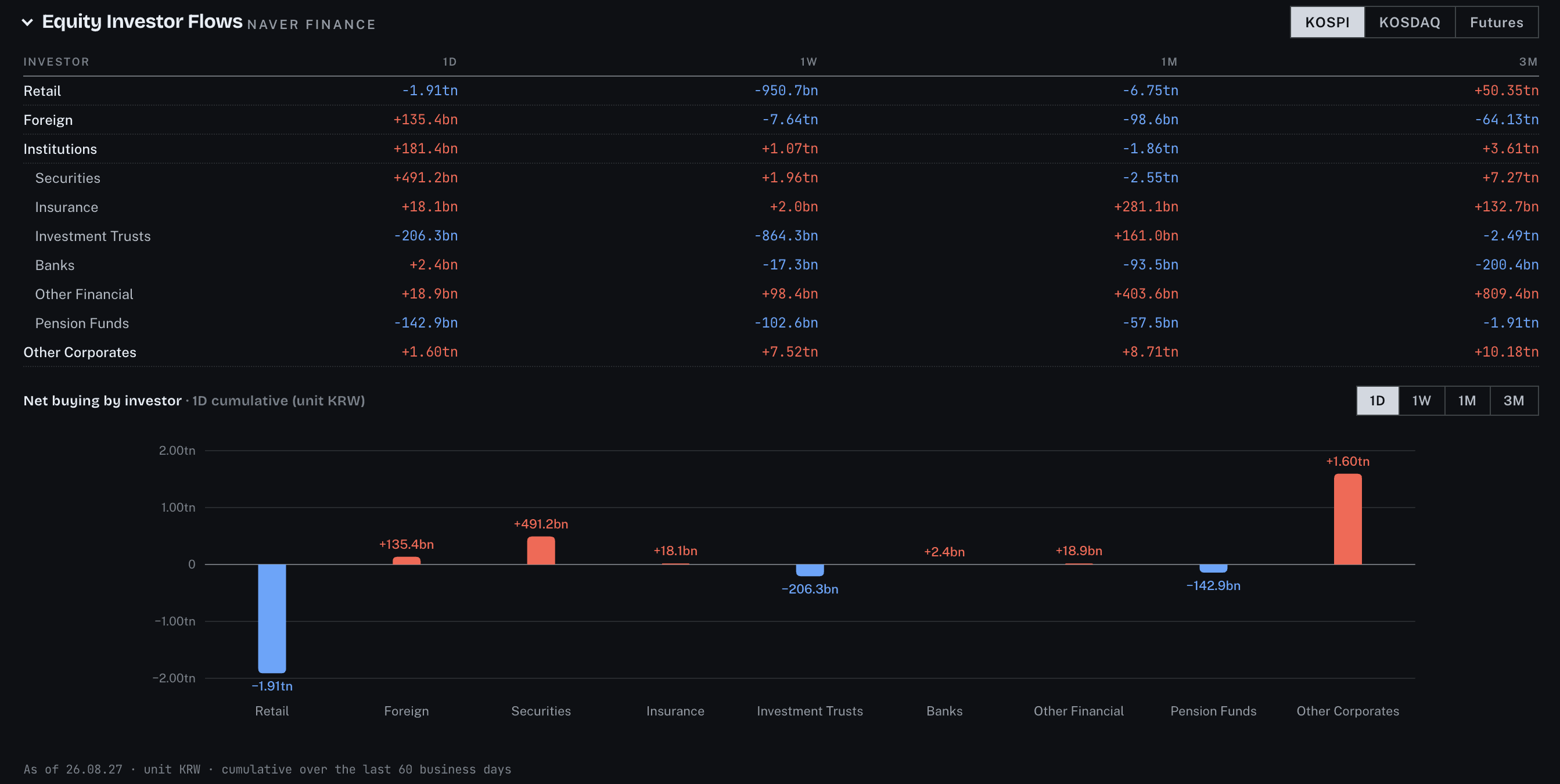1560x784 pixels.
Task: Select the Pension Funds row label in table
Action: (x=82, y=323)
